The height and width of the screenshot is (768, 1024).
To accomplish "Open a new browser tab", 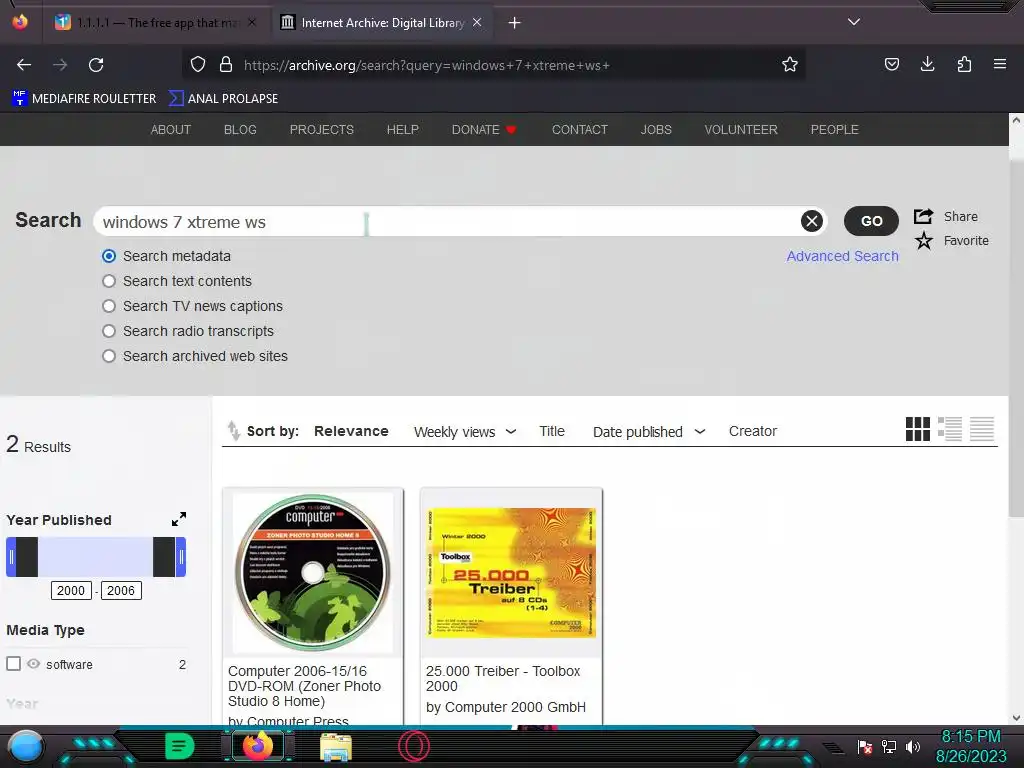I will 515,23.
